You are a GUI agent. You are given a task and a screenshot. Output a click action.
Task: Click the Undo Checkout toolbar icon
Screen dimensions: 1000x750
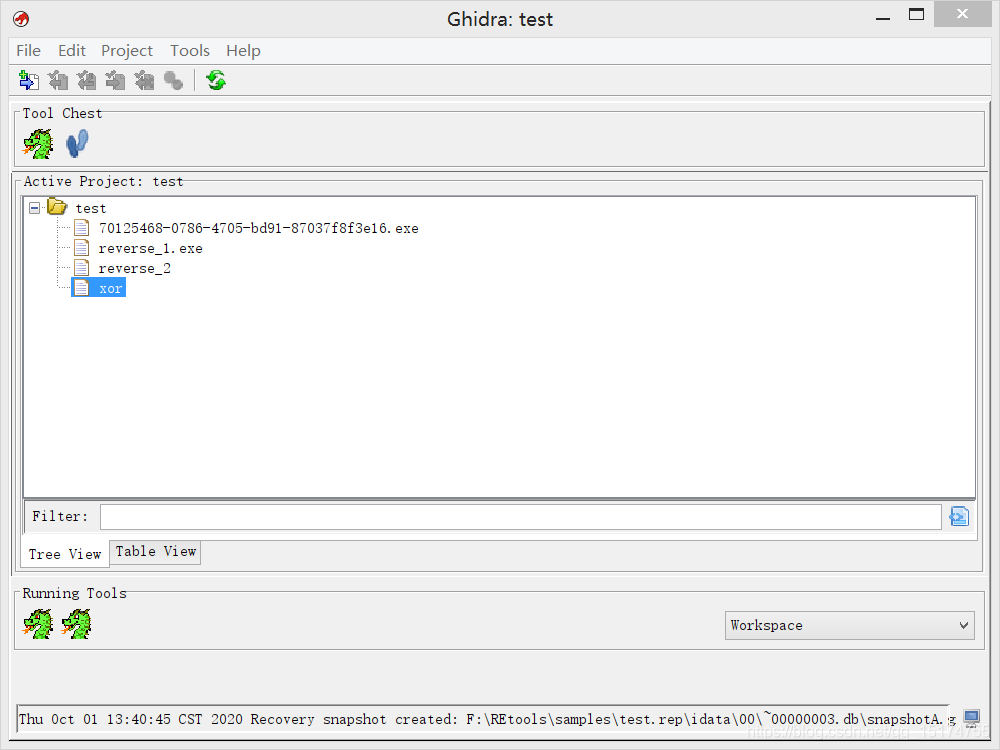145,80
